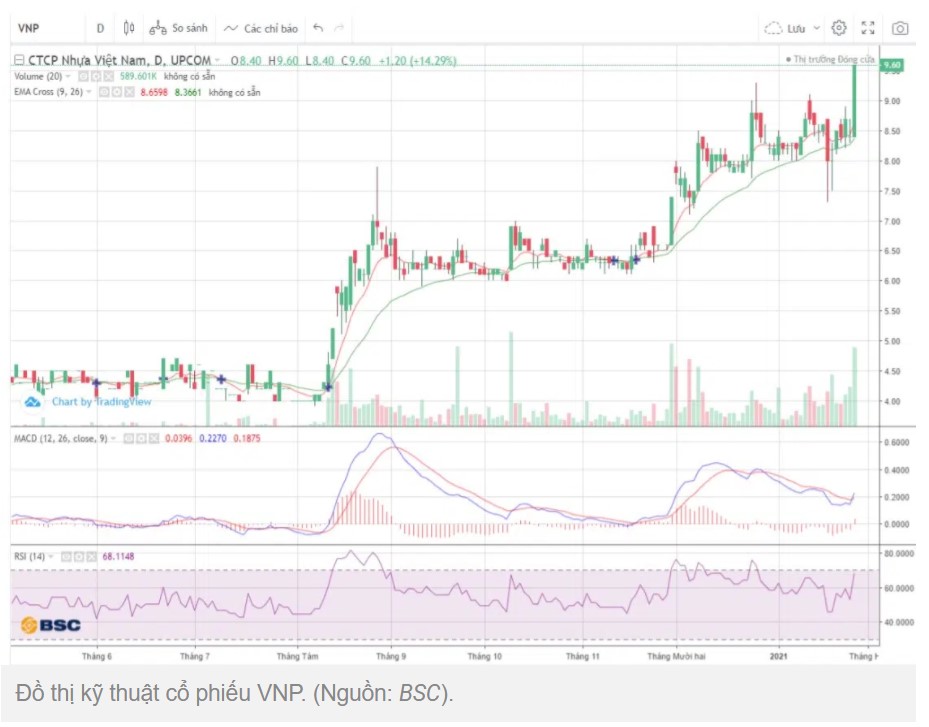
Task: Click the undo arrow in toolbar
Action: tap(318, 28)
